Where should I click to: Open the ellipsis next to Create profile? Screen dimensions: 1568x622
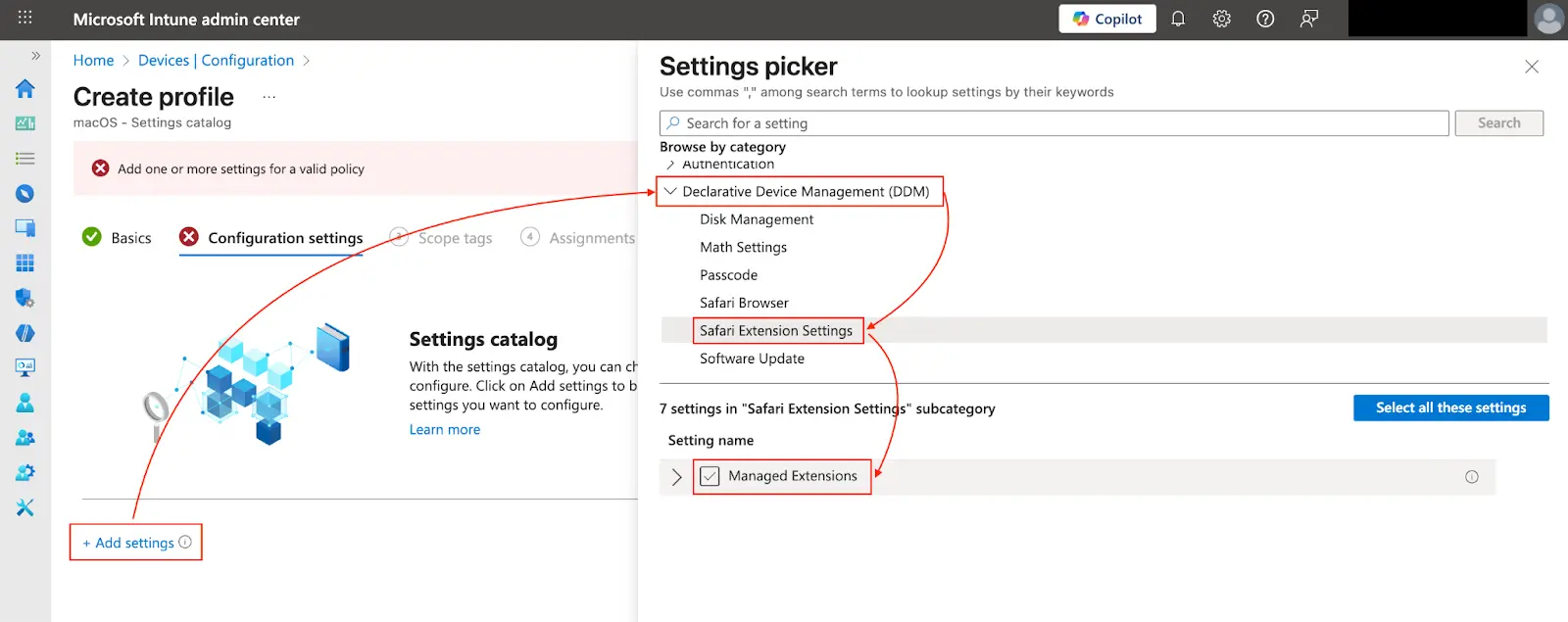(x=269, y=97)
